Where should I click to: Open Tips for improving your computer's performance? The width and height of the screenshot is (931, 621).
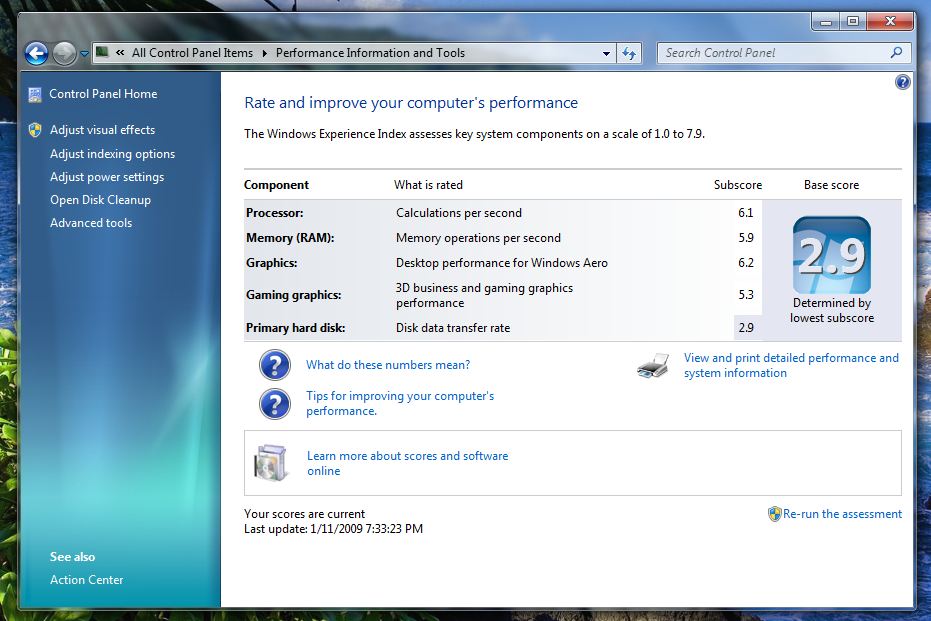[x=400, y=403]
